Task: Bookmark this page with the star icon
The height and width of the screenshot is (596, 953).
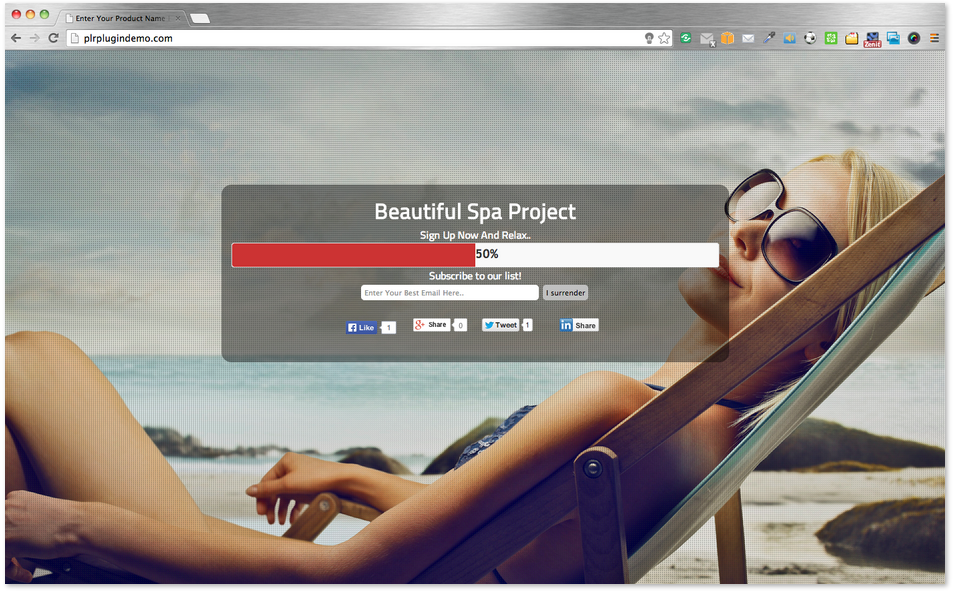Action: pos(664,38)
